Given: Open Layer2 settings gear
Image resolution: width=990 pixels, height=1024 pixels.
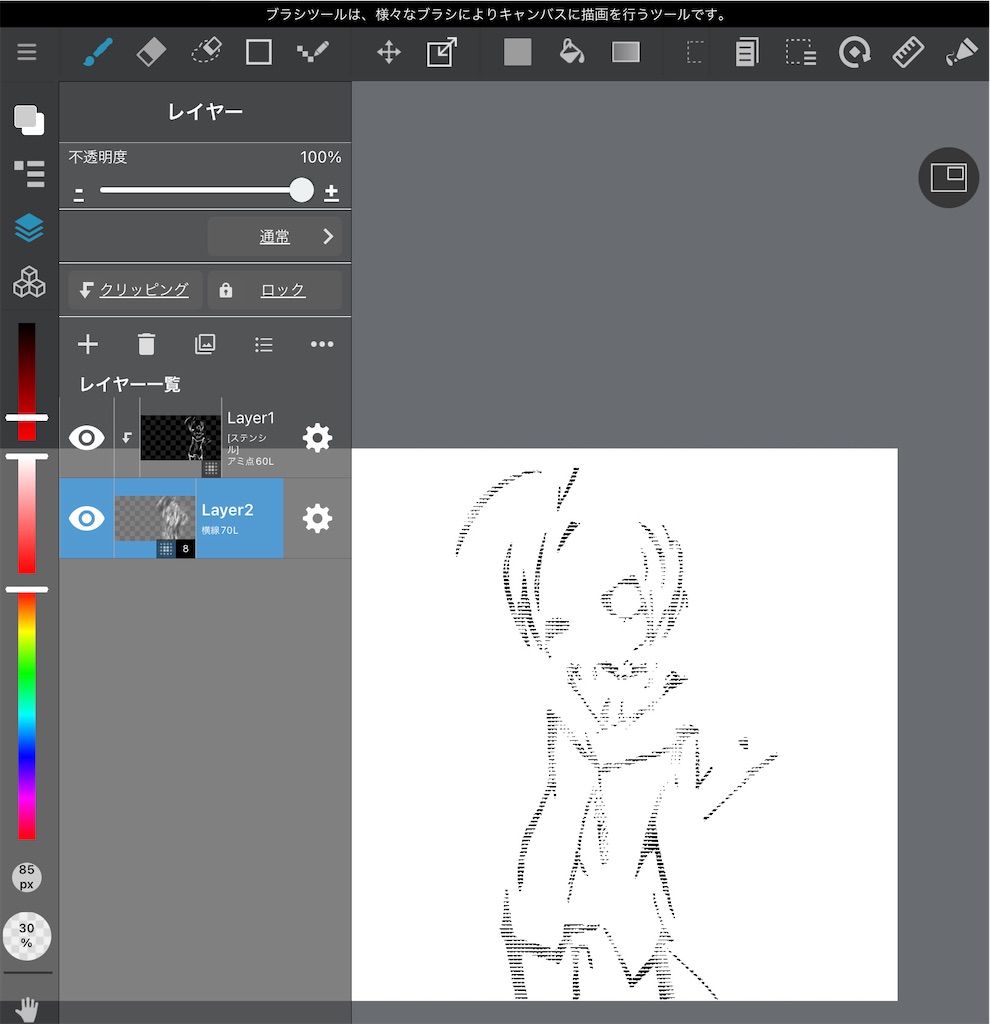Looking at the screenshot, I should pos(317,518).
